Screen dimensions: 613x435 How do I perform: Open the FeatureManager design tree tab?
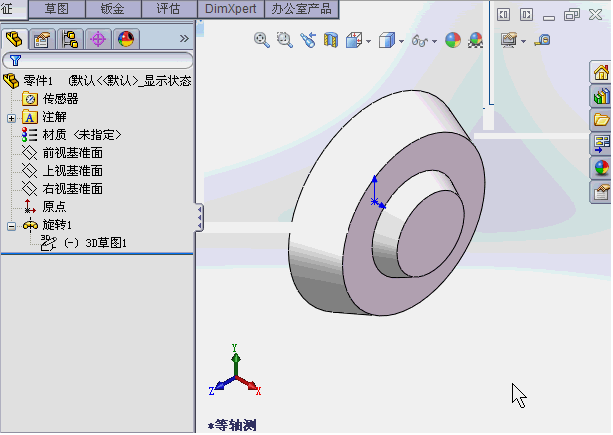(14, 39)
